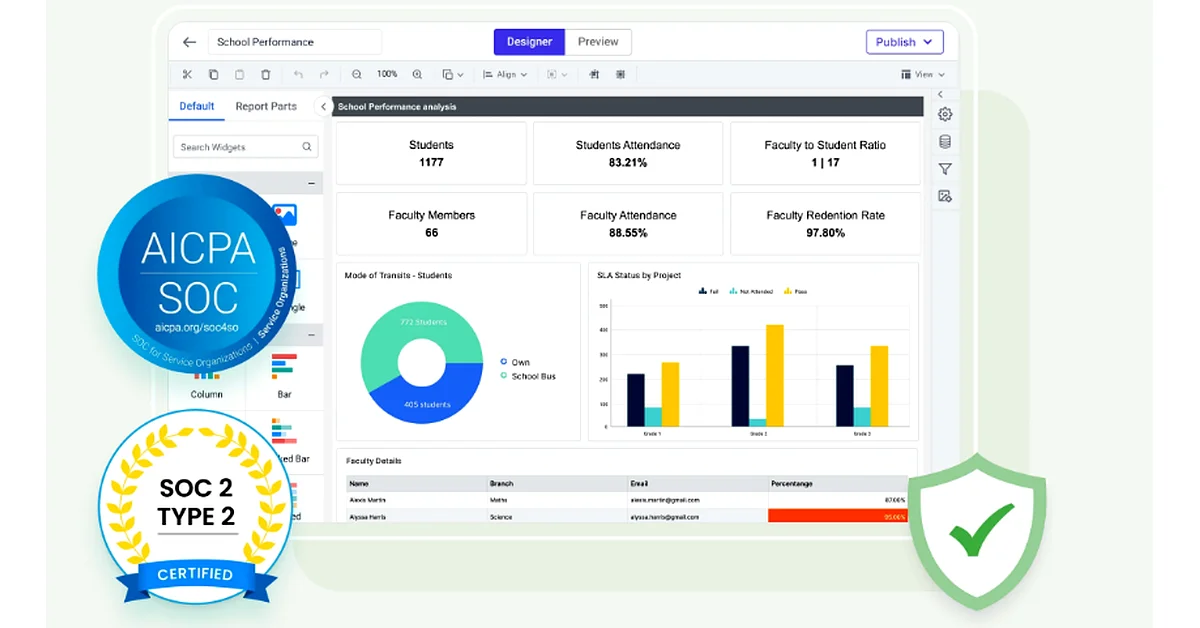This screenshot has height=628, width=1200.
Task: Toggle the Own legend entry
Action: coord(516,362)
